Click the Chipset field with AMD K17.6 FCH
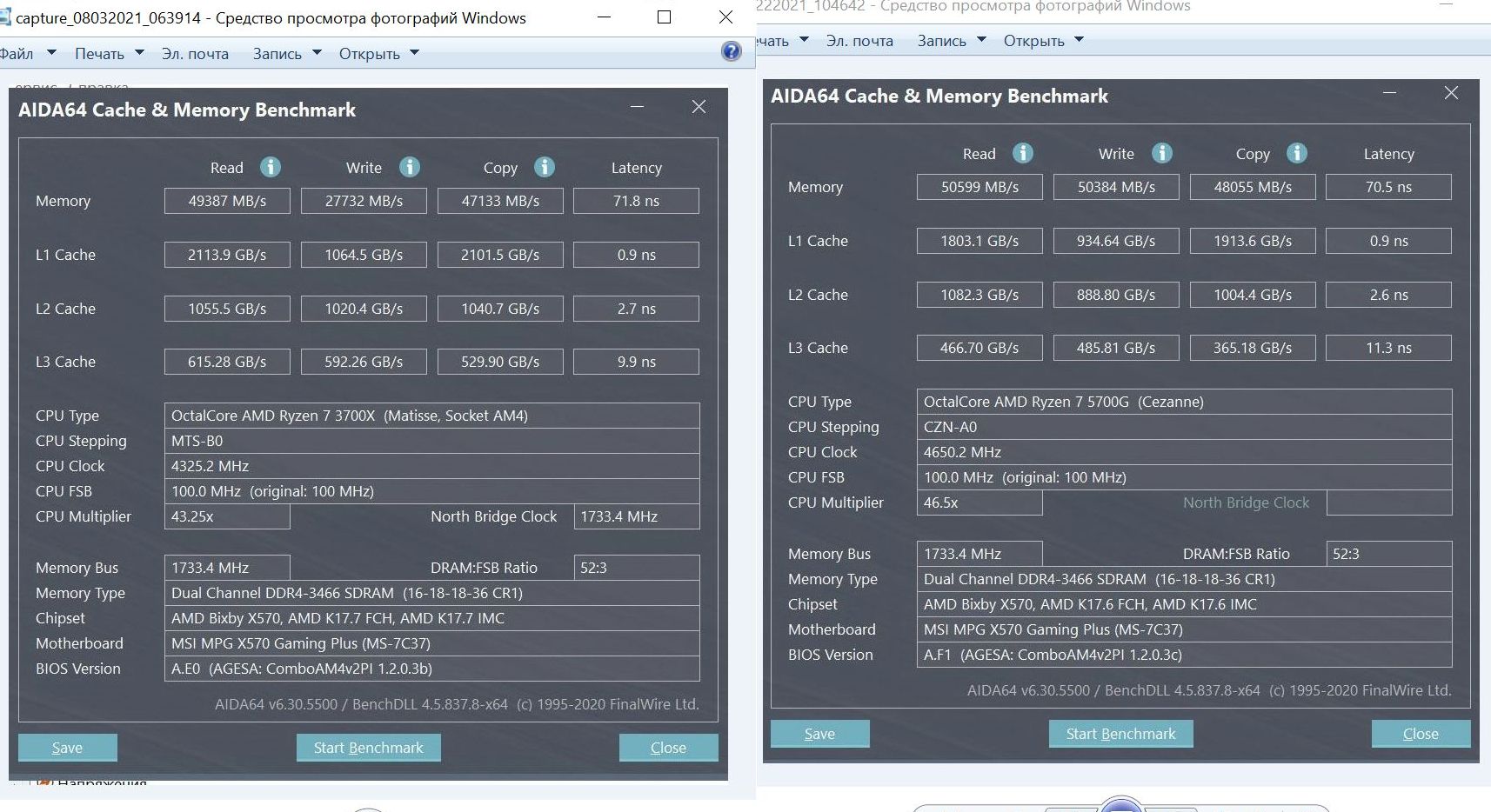 click(x=1185, y=604)
